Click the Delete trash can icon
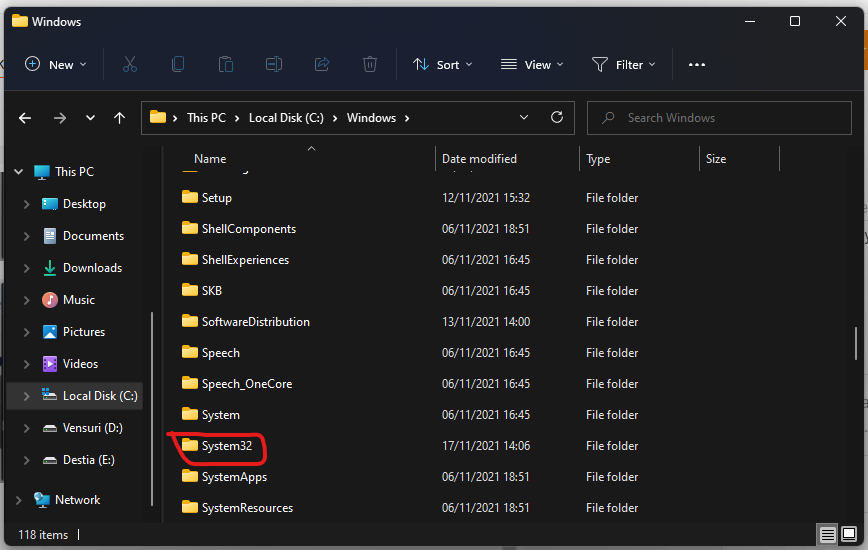 [370, 65]
